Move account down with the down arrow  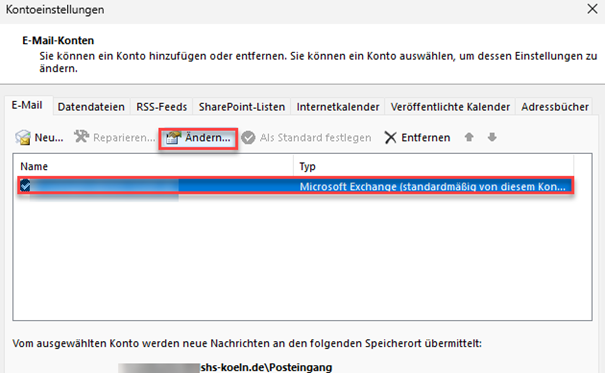point(492,137)
